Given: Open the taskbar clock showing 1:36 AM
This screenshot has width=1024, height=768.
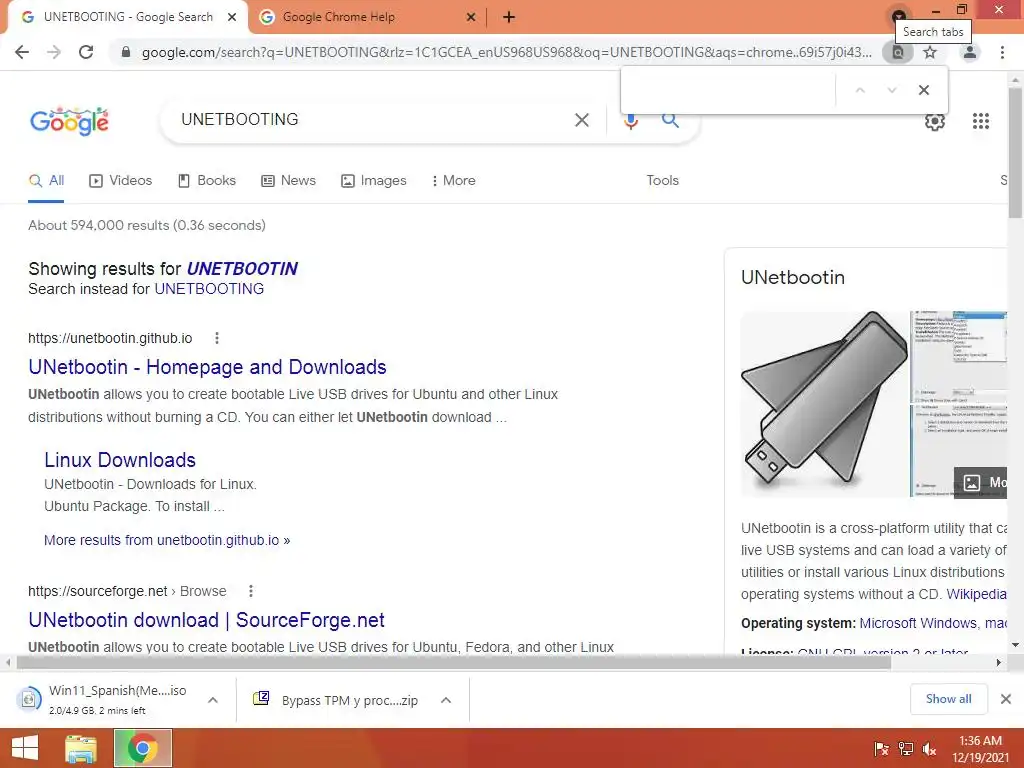Looking at the screenshot, I should tap(980, 749).
